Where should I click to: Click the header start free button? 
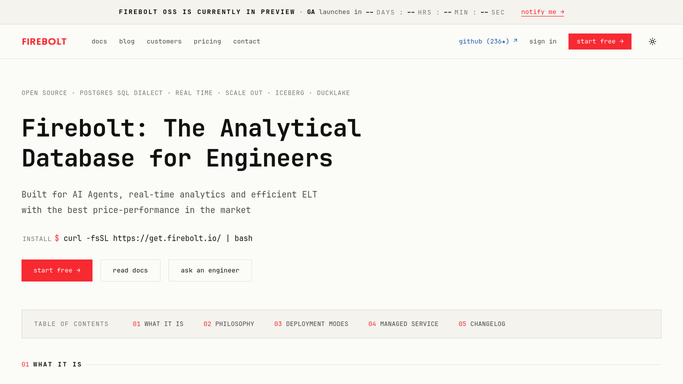[x=600, y=41]
